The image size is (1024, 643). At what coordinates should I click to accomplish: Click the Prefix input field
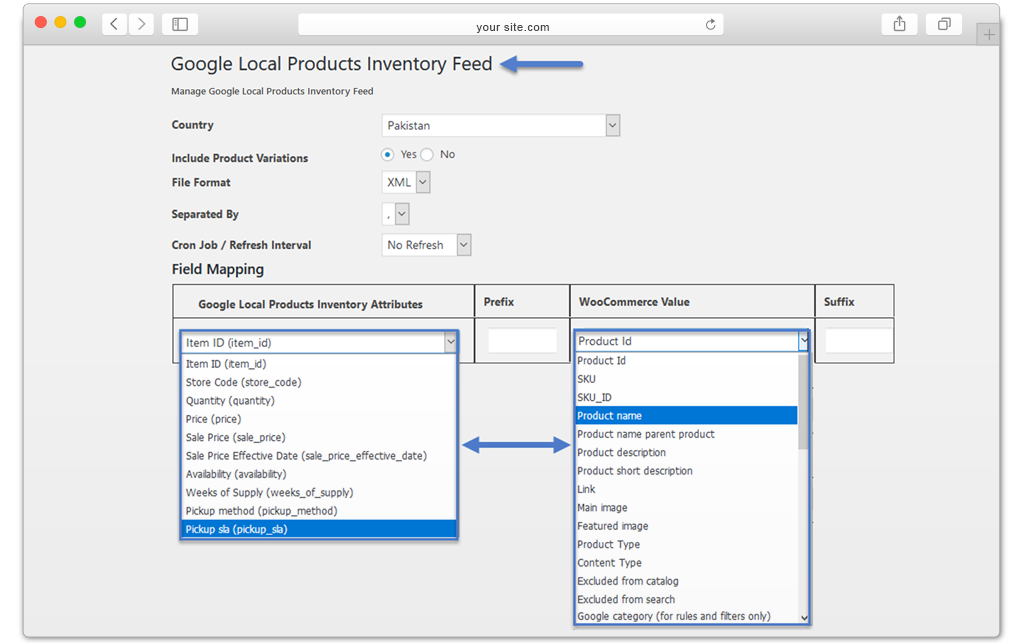tap(522, 341)
